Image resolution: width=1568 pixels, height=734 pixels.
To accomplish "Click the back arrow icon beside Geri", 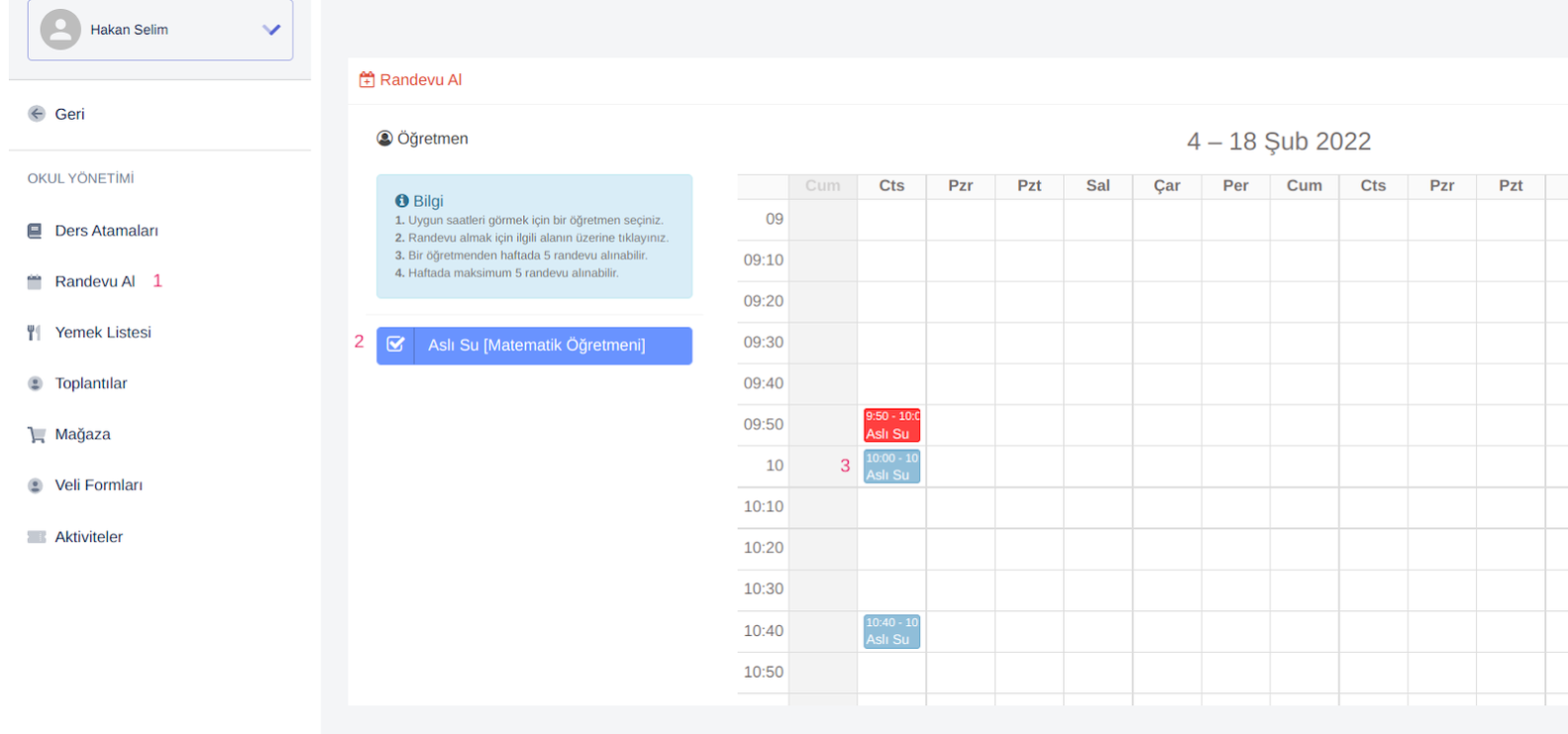I will pyautogui.click(x=37, y=114).
